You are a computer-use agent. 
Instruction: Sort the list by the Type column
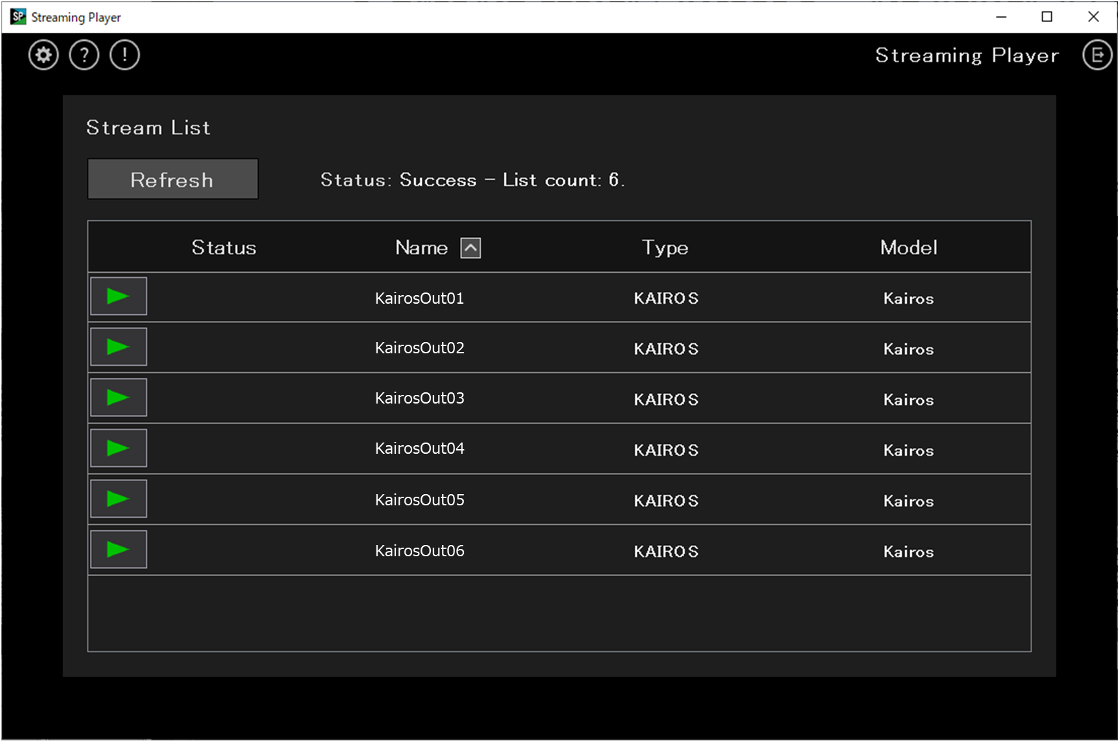click(664, 247)
